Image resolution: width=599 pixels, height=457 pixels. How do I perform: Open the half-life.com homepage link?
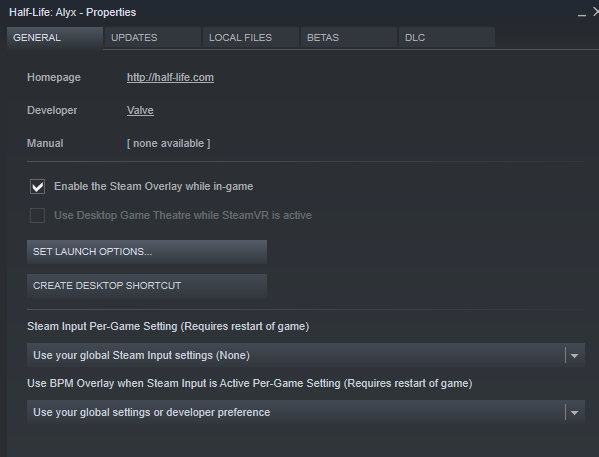tap(170, 78)
